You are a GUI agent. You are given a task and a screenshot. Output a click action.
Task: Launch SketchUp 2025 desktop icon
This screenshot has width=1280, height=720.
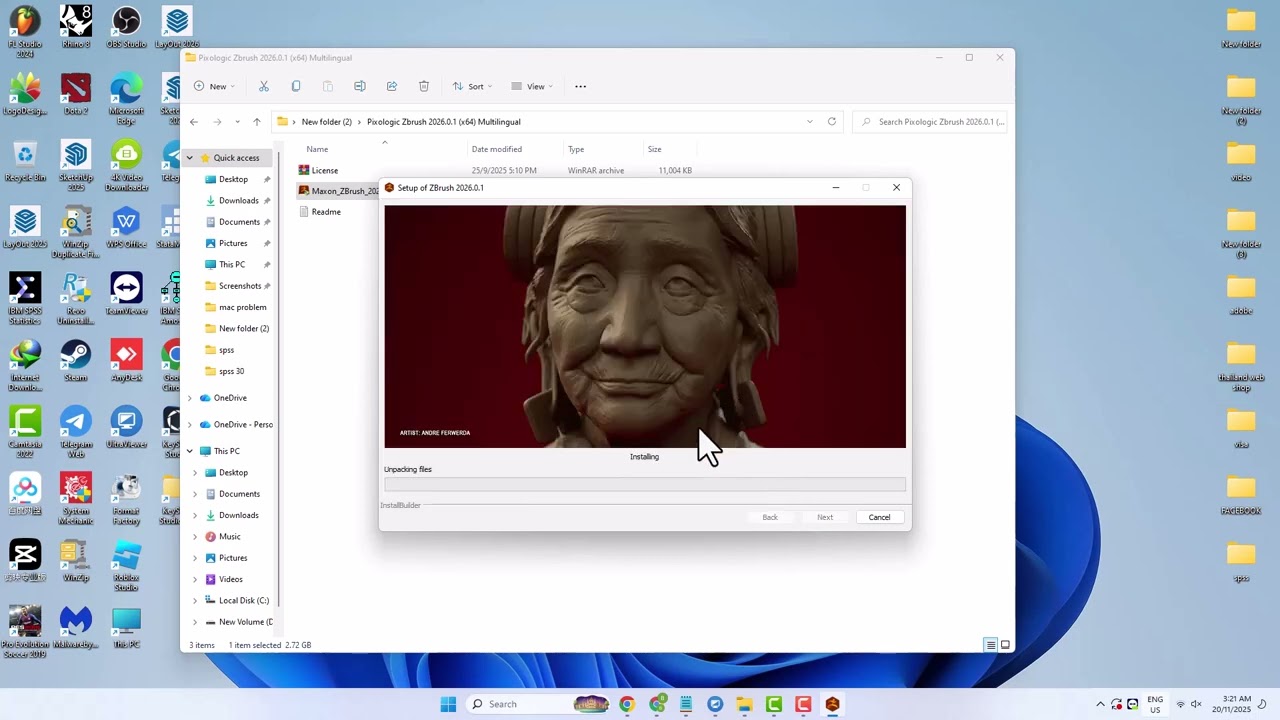[76, 165]
